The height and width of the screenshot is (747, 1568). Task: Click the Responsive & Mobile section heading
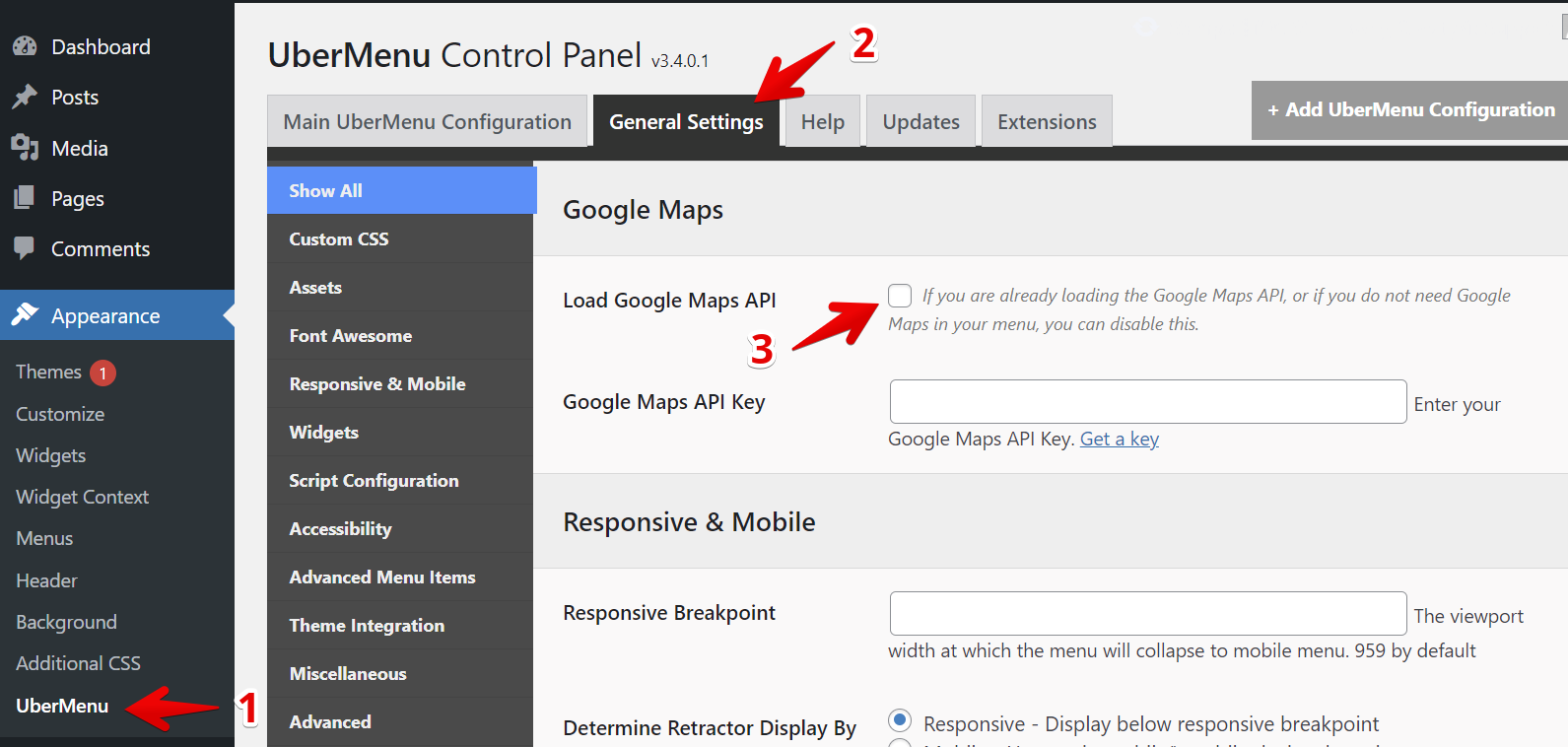pyautogui.click(x=689, y=522)
